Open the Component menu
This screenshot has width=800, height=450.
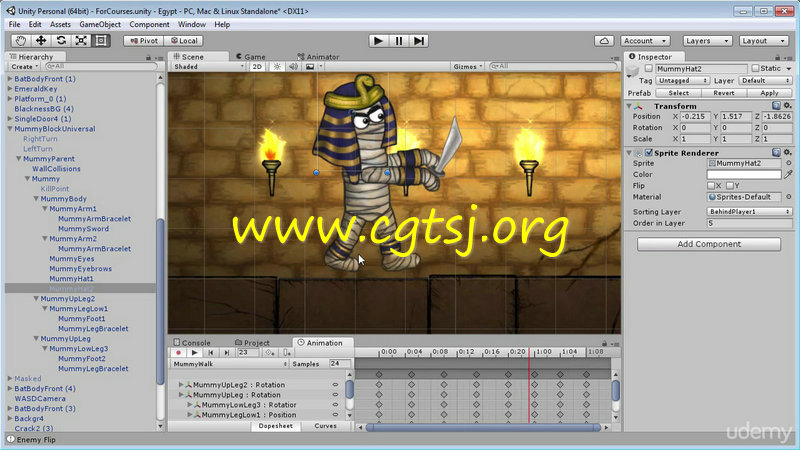coord(149,24)
